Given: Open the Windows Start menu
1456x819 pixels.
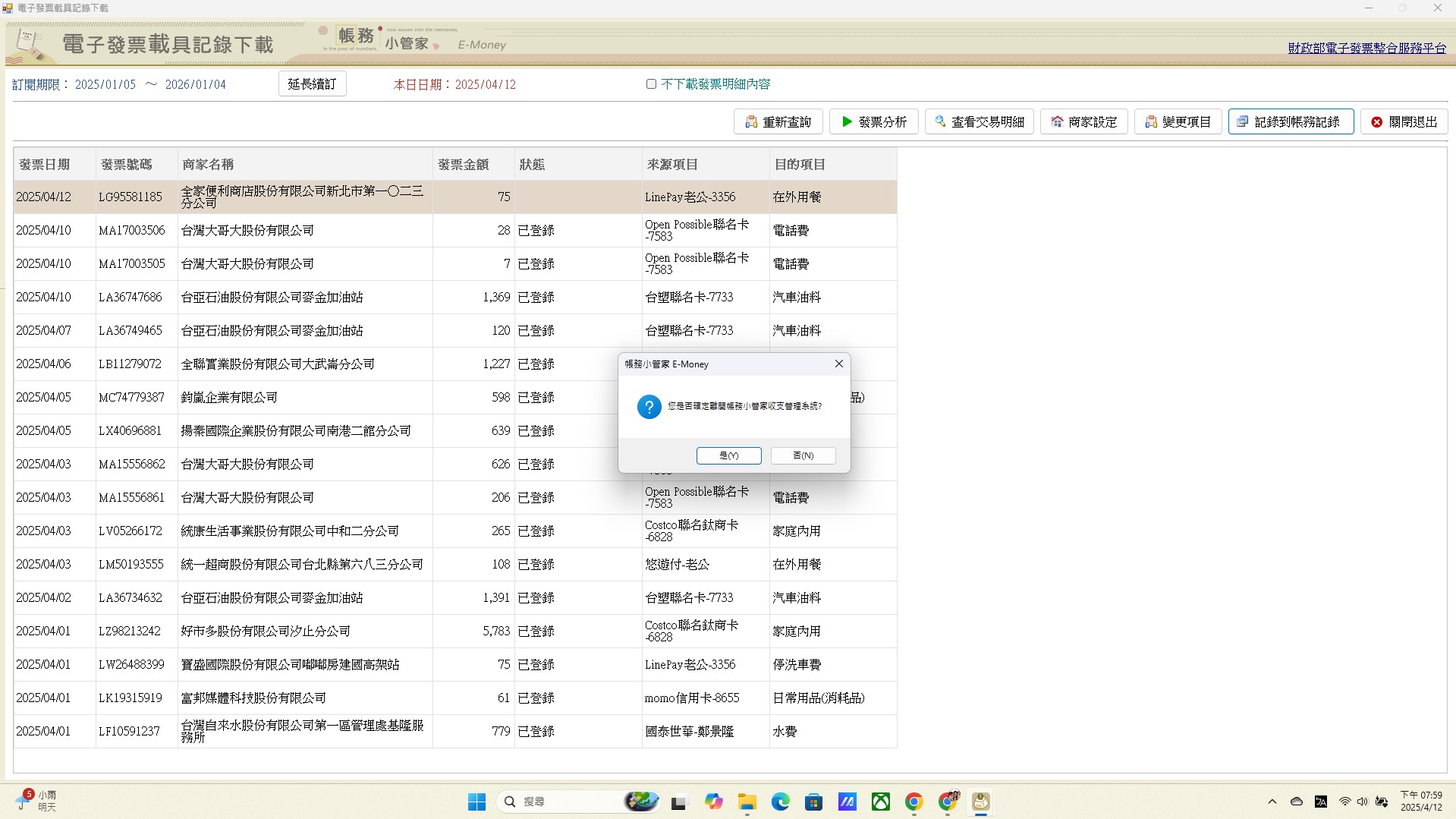Looking at the screenshot, I should pyautogui.click(x=476, y=802).
